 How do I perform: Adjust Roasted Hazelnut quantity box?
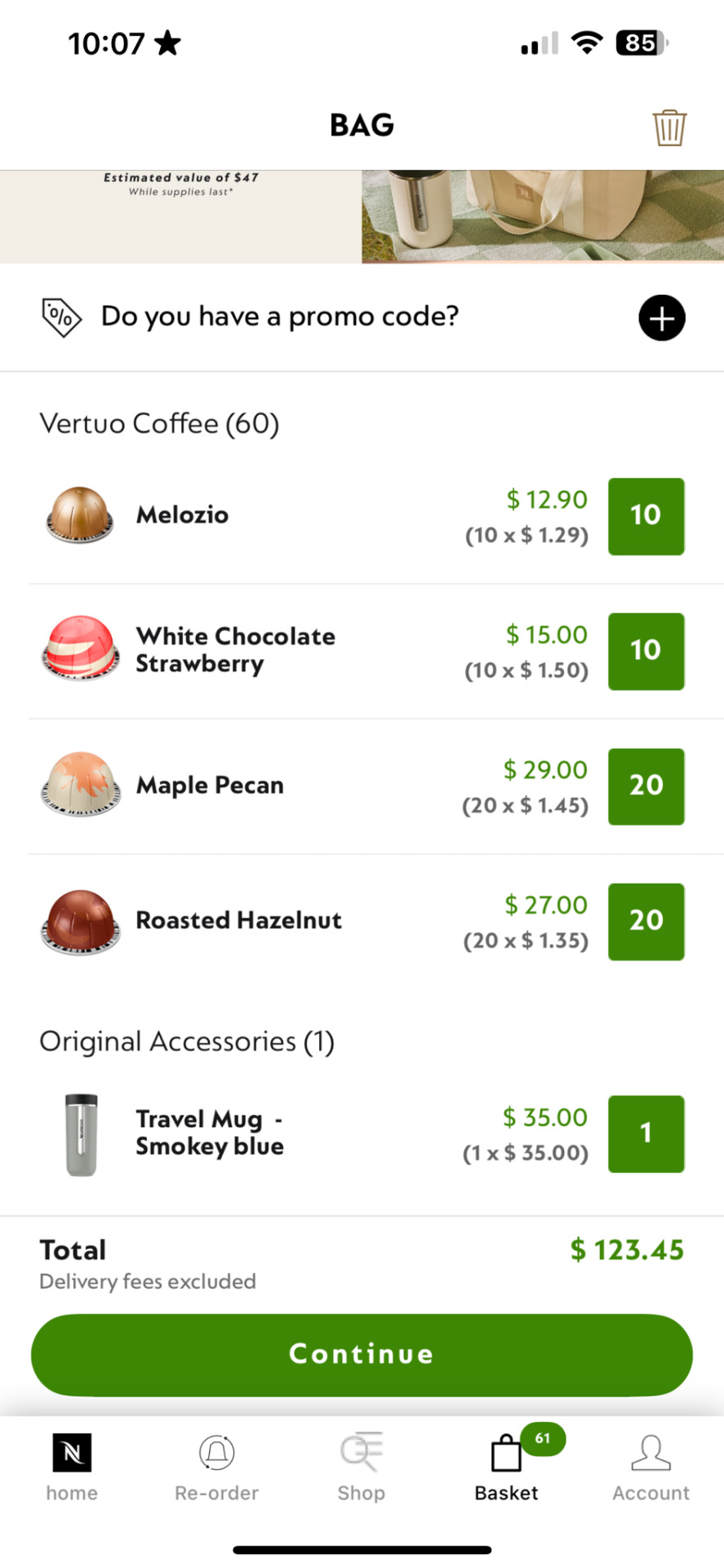(x=646, y=921)
